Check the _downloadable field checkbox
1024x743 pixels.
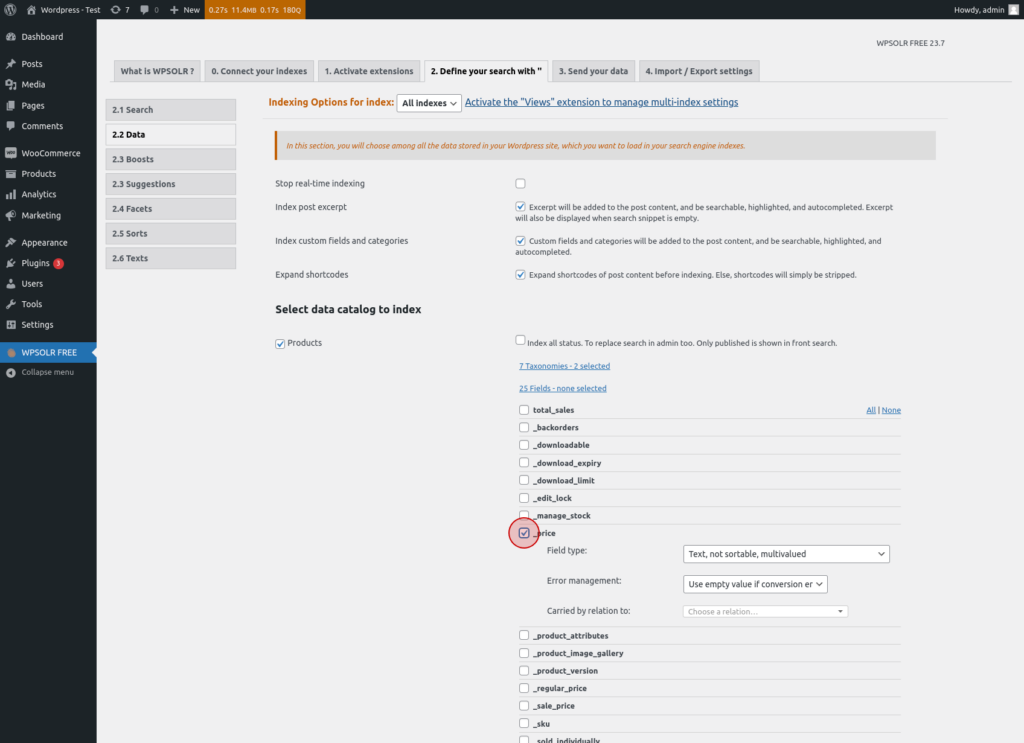(x=524, y=445)
